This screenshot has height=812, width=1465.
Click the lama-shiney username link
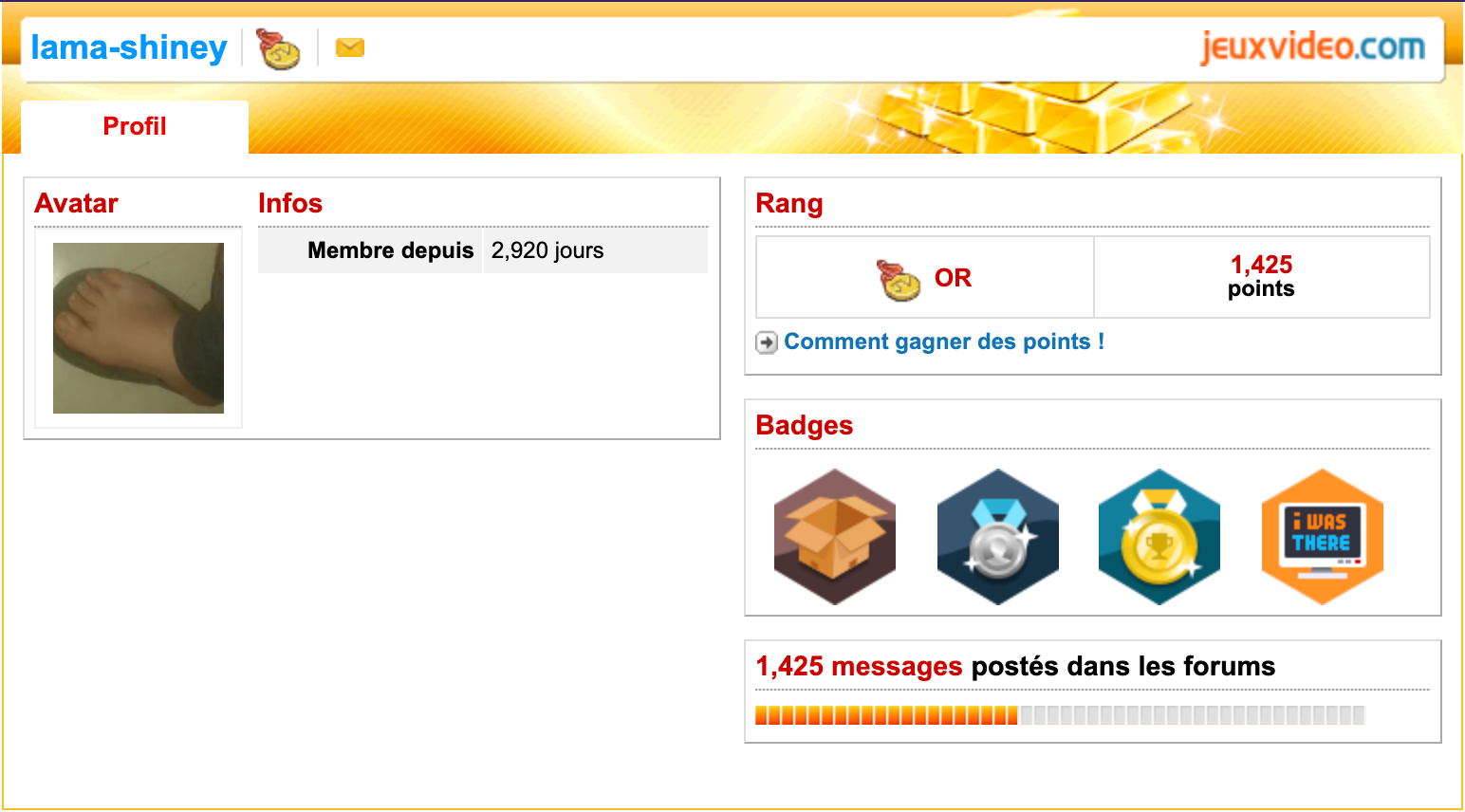pyautogui.click(x=129, y=47)
